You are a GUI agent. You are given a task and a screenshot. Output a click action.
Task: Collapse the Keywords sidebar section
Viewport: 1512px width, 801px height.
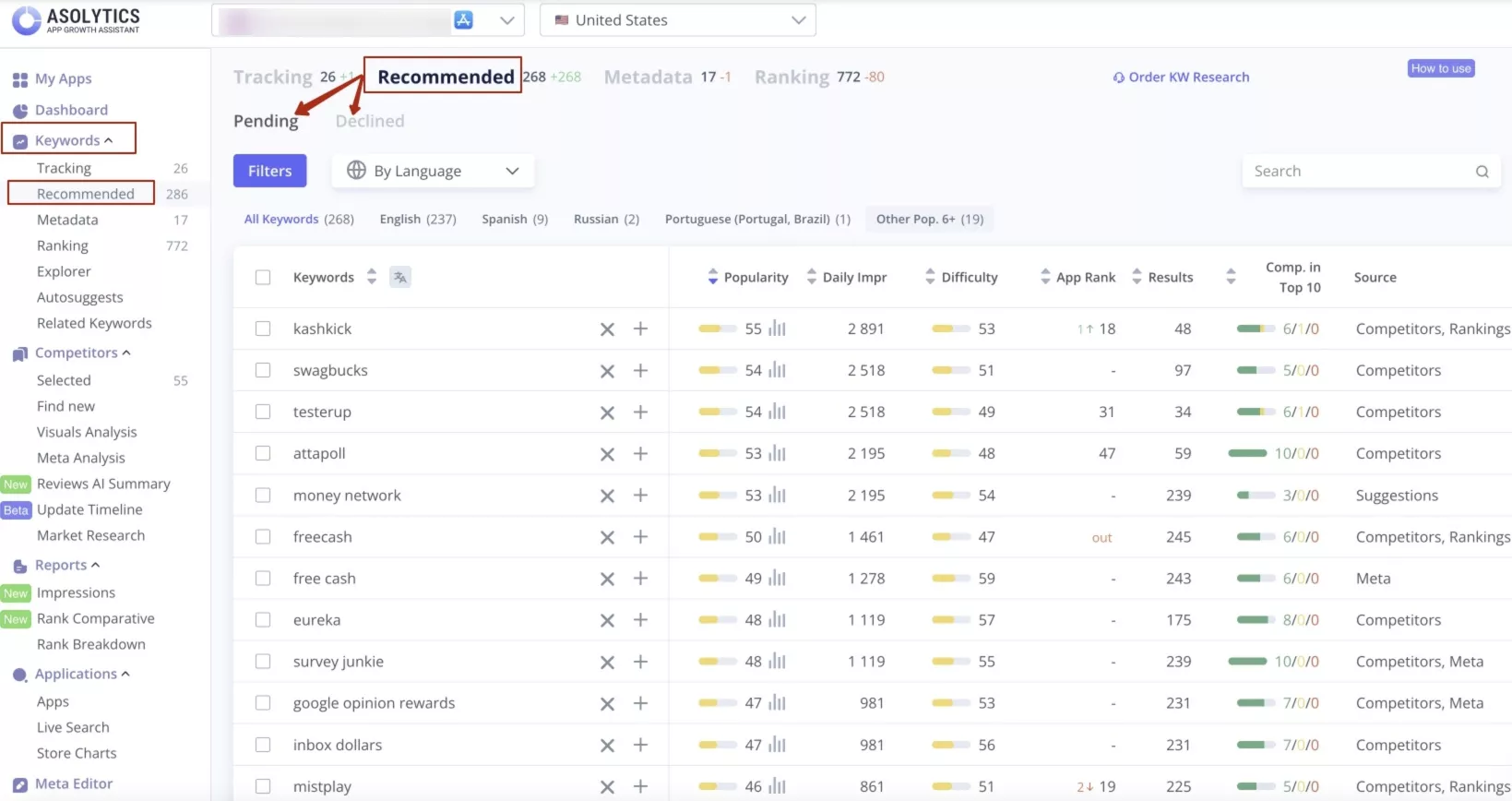coord(109,140)
